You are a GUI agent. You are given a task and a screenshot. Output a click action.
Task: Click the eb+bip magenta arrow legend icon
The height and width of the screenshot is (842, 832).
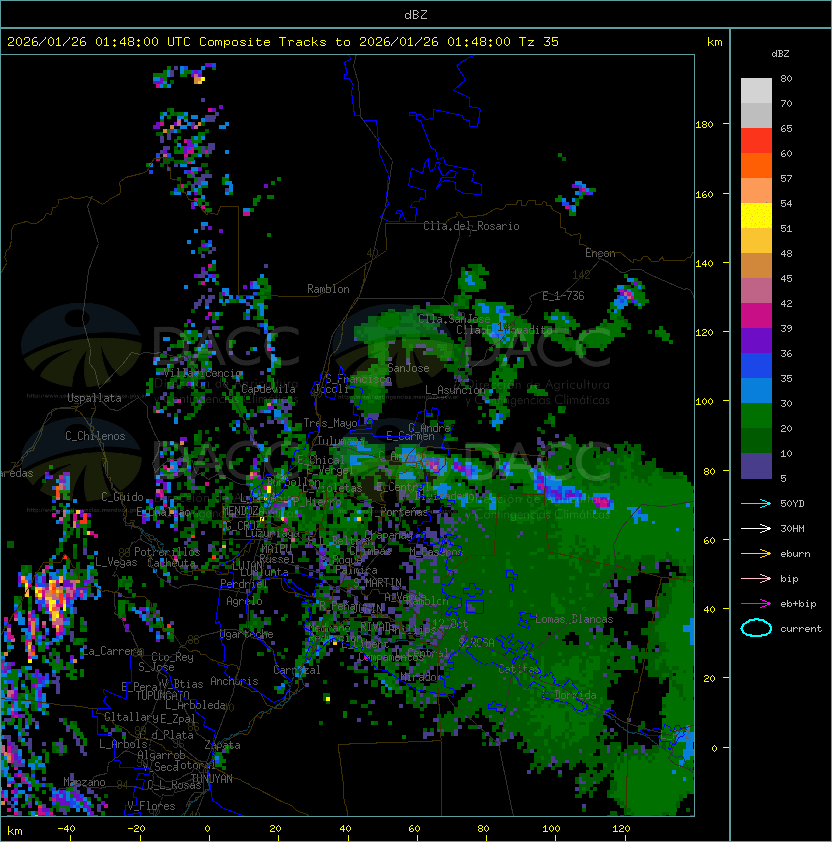tap(756, 604)
